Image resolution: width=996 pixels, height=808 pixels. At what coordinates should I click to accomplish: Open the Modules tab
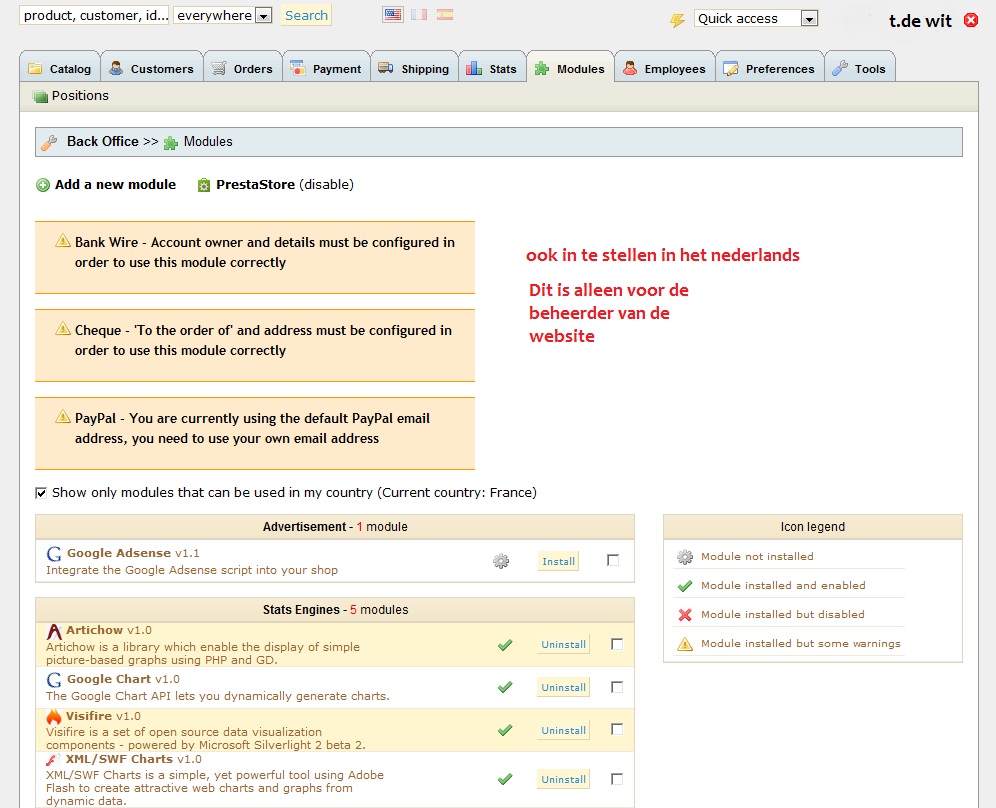coord(570,69)
